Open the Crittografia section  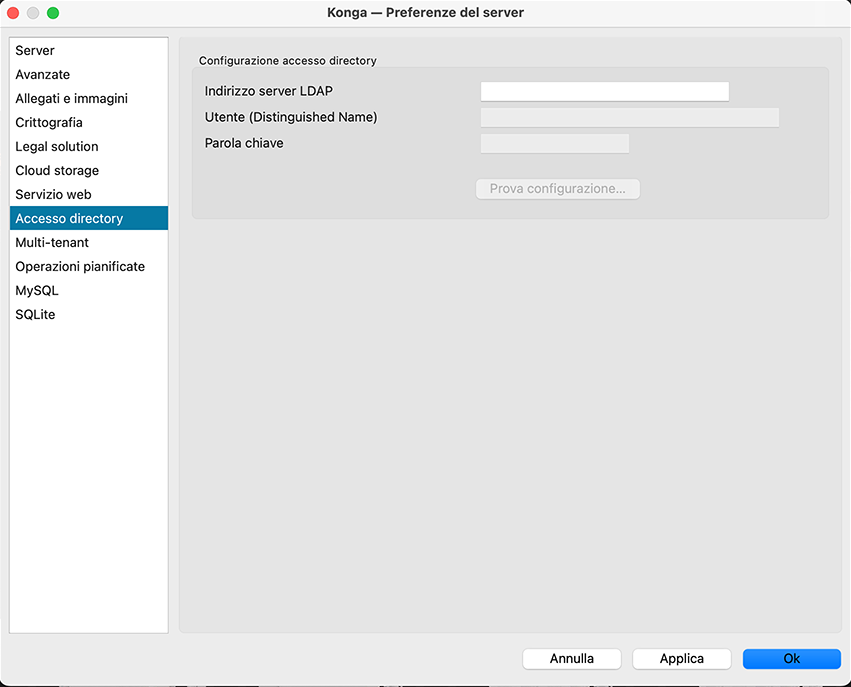pyautogui.click(x=49, y=123)
